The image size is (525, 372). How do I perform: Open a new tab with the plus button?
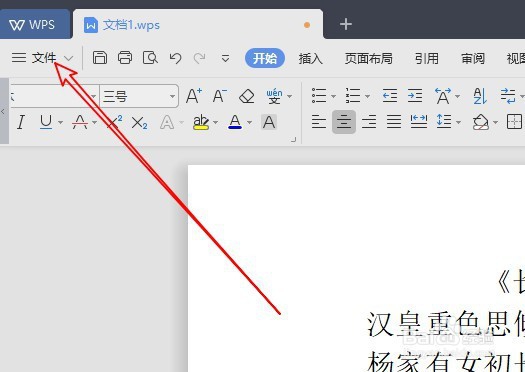346,24
